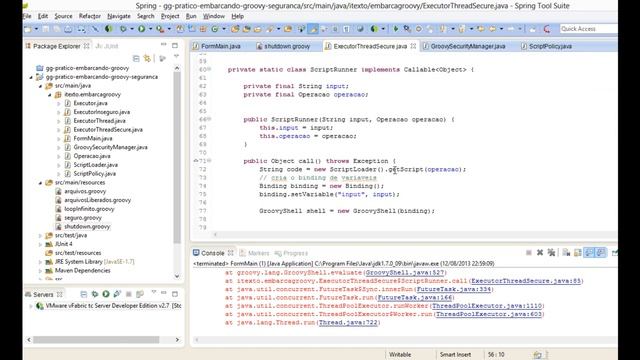Expand the VMware vFabric tc Server node
Image resolution: width=640 pixels, height=360 pixels.
tap(31, 306)
